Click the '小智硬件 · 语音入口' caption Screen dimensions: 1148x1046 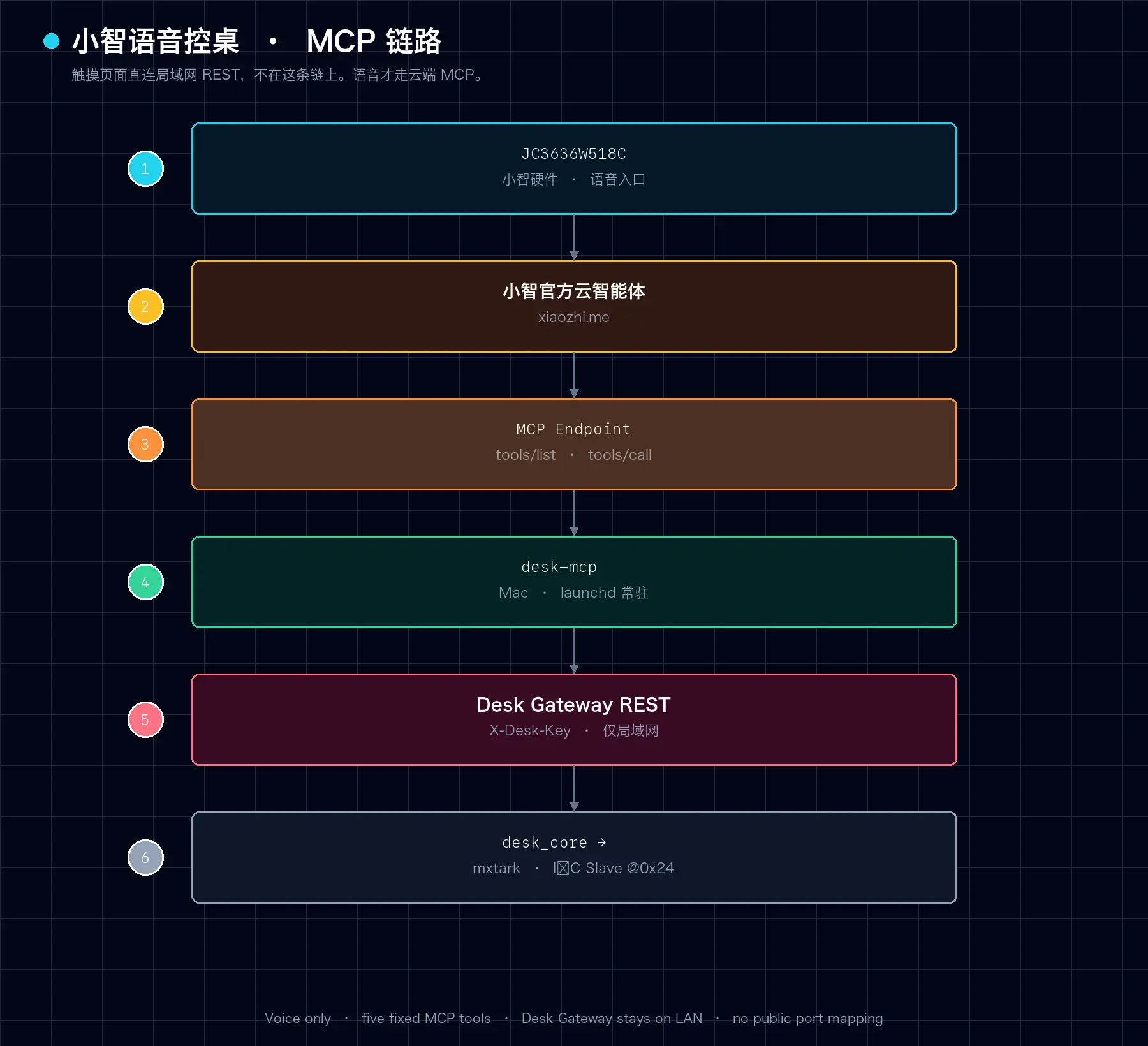click(574, 180)
